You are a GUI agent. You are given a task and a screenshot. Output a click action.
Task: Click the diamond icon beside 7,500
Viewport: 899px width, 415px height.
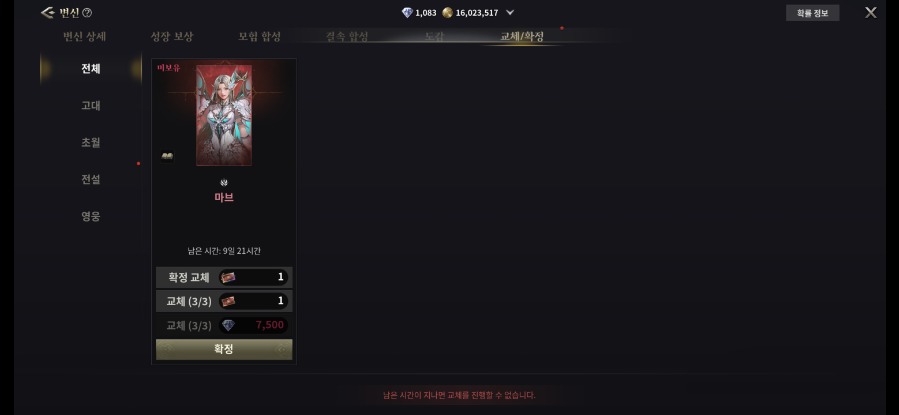228,325
